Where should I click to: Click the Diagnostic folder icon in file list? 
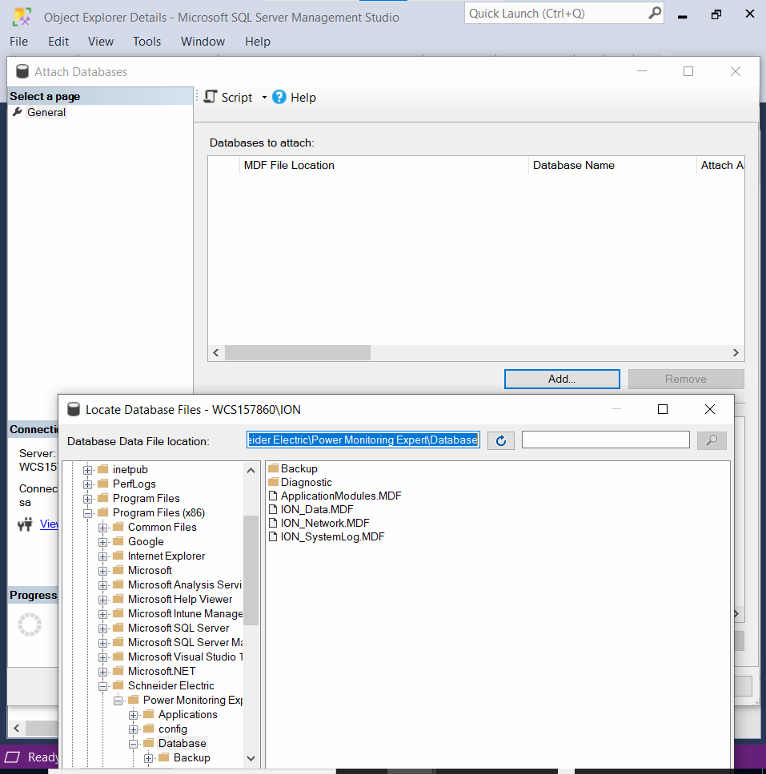pos(273,482)
